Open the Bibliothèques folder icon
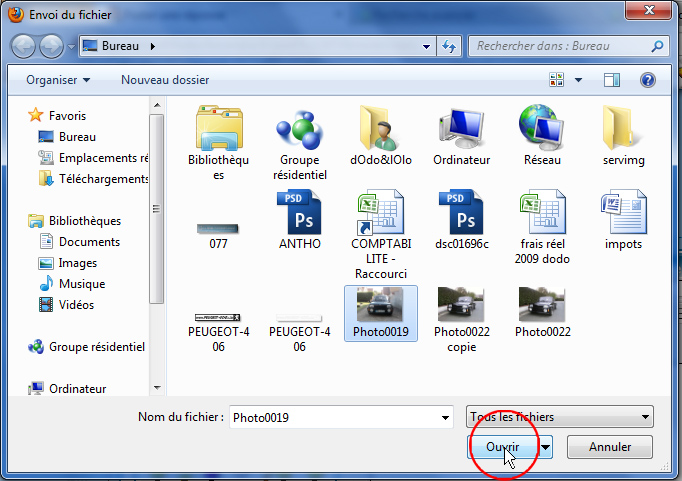The image size is (682, 481). (x=219, y=128)
